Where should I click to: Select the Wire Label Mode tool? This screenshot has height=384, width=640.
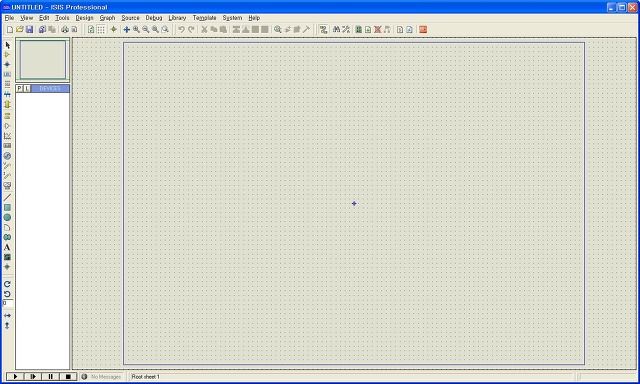pos(7,74)
